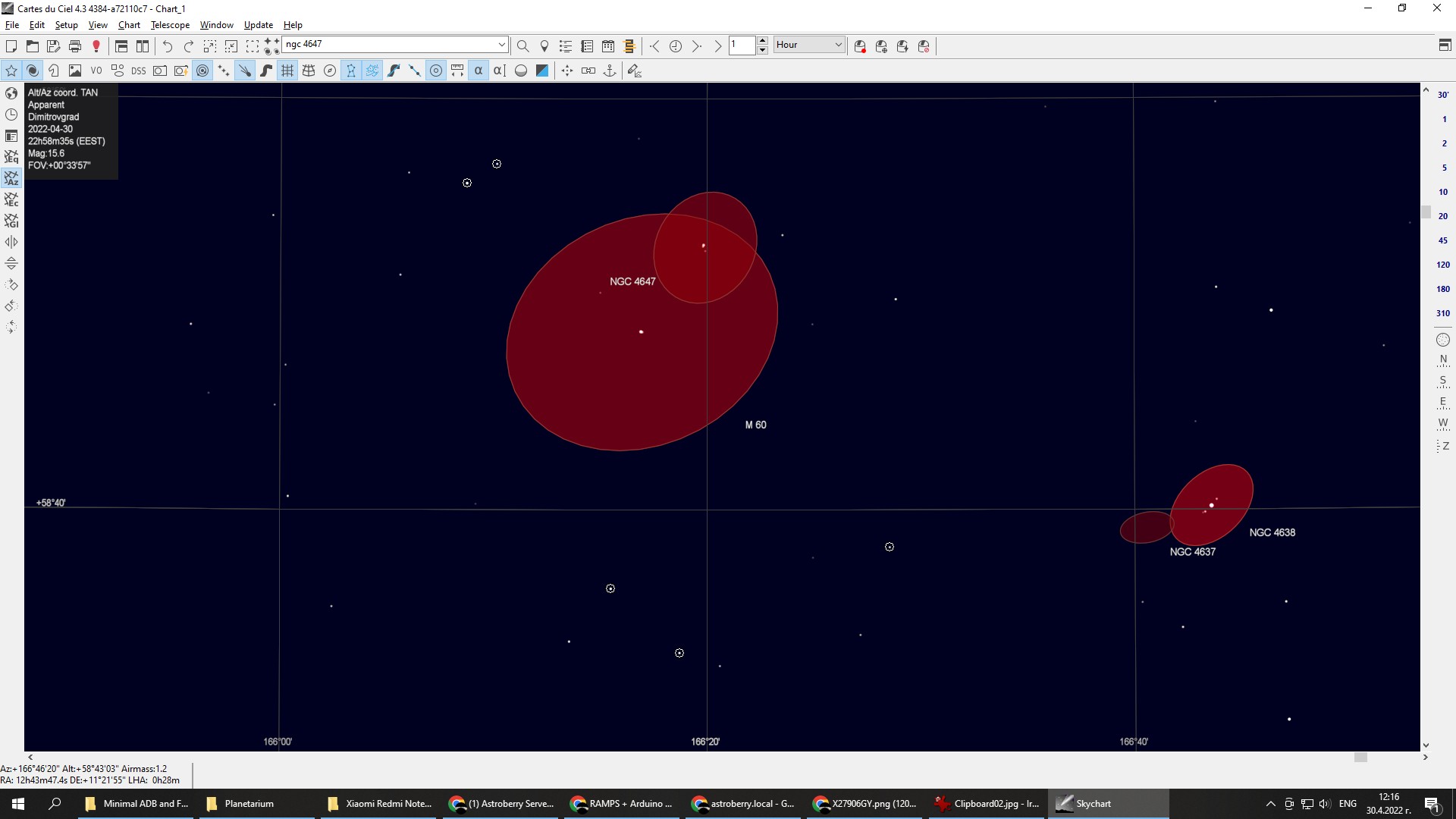Click the telescope connect icon with the red dot
Image resolution: width=1456 pixels, height=819 pixels.
[860, 46]
